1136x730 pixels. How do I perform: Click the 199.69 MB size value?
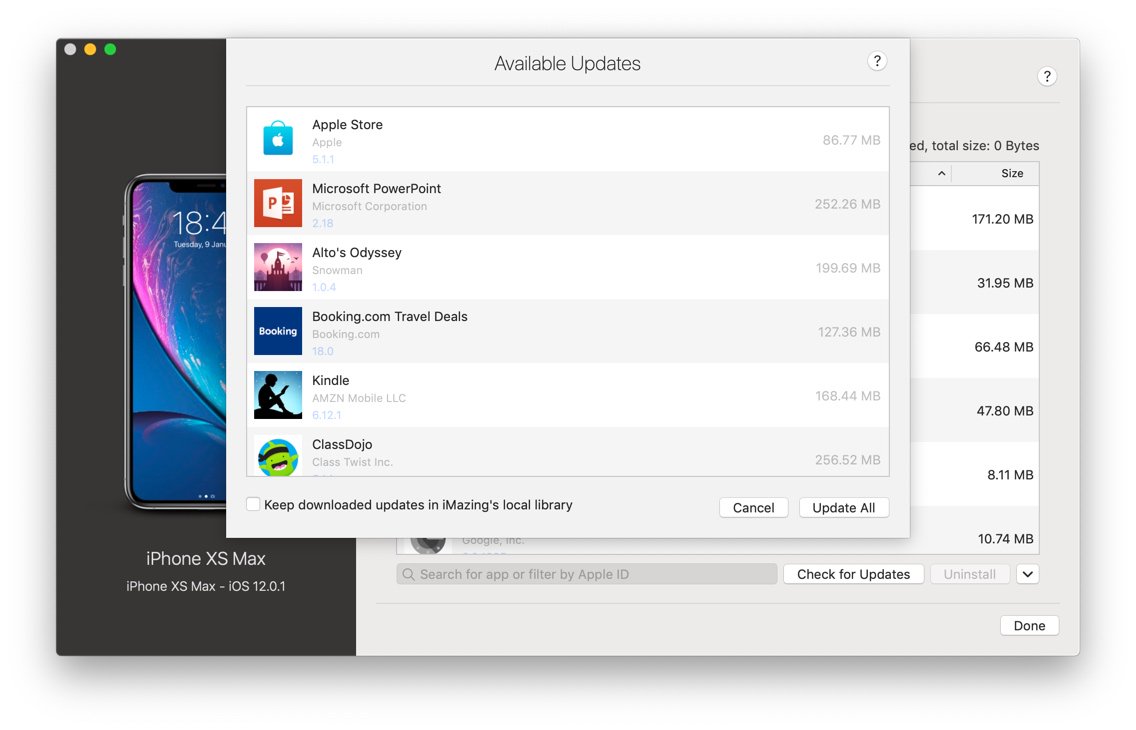(848, 268)
